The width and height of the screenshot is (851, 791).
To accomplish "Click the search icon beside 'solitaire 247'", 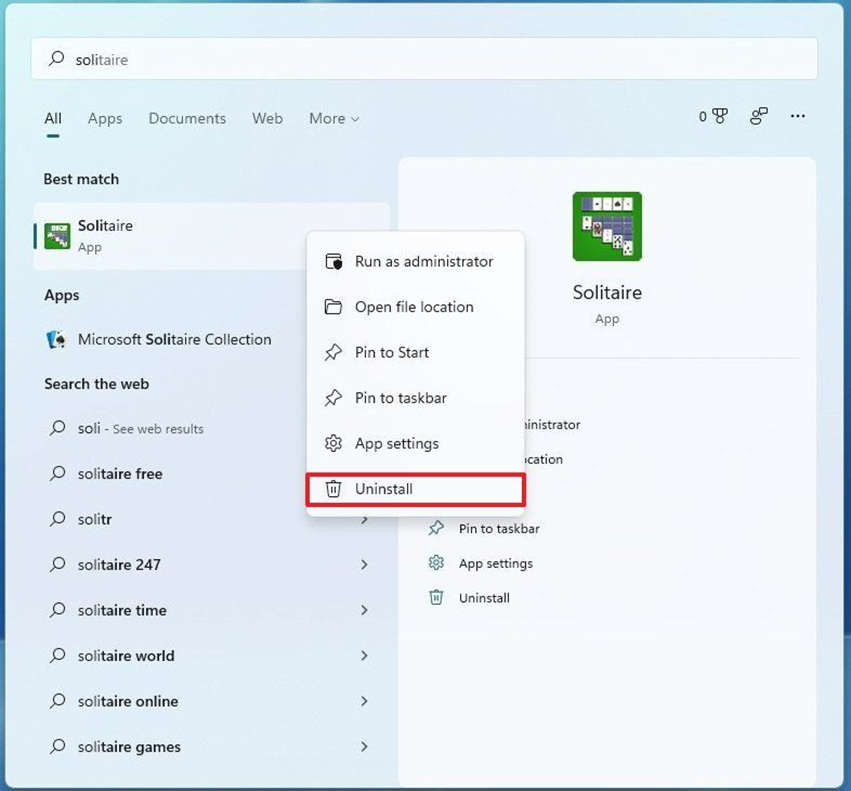I will [x=58, y=565].
